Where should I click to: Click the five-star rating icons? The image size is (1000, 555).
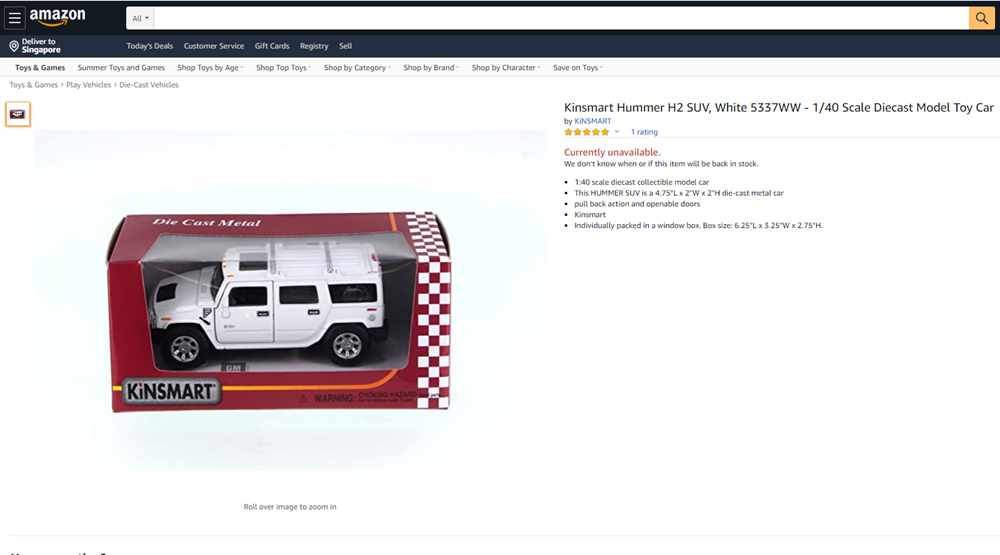coord(586,132)
